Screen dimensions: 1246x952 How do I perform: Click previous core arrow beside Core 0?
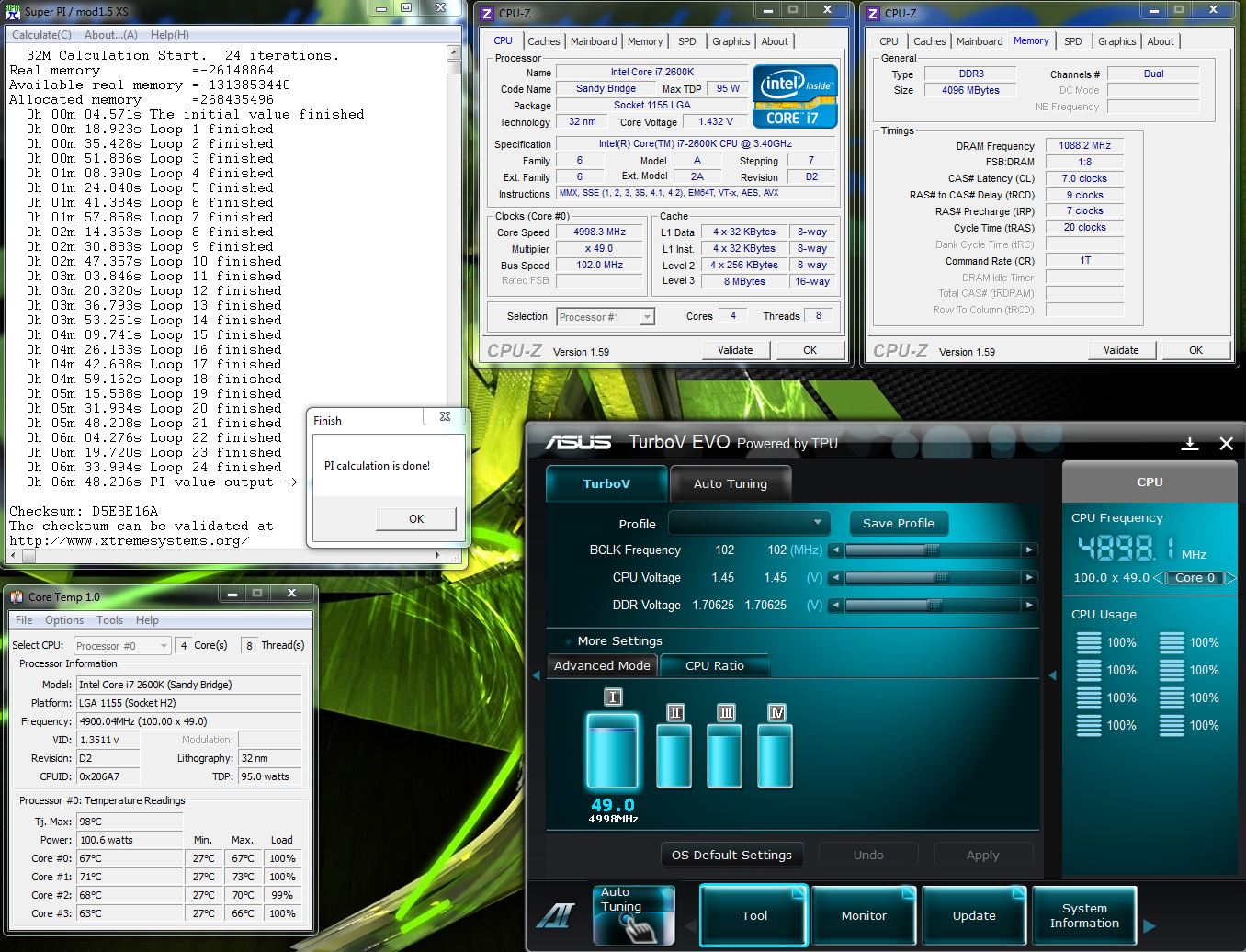pos(1160,578)
